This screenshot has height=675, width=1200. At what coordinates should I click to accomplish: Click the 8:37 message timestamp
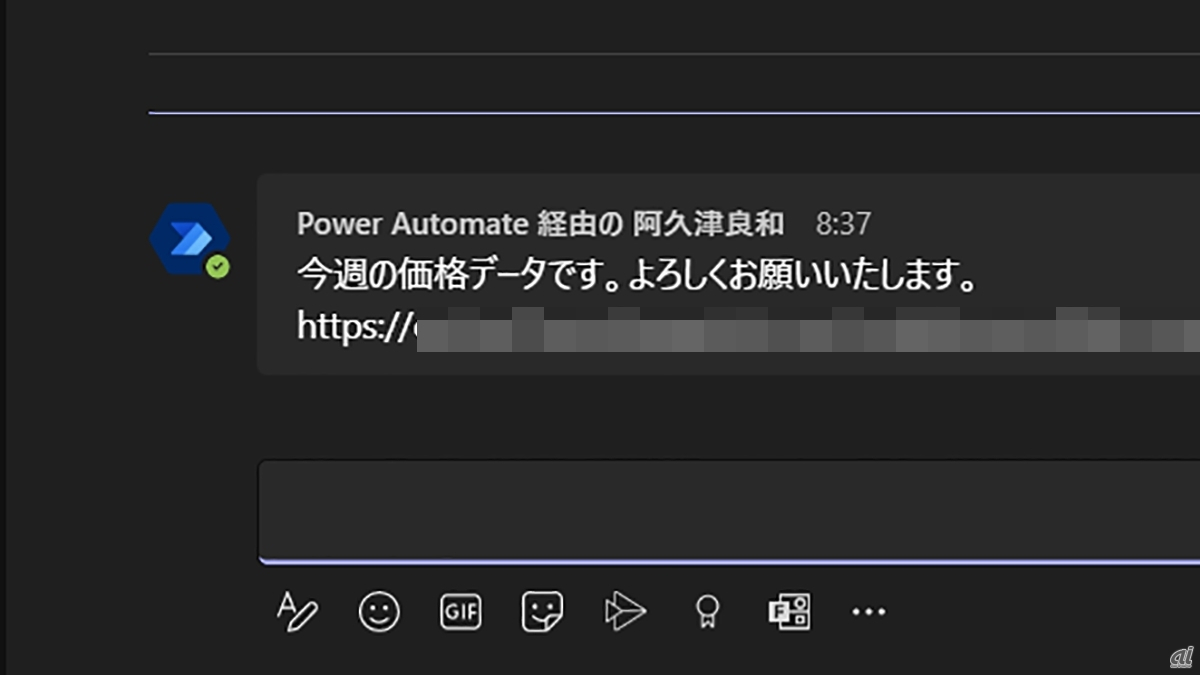click(x=843, y=224)
